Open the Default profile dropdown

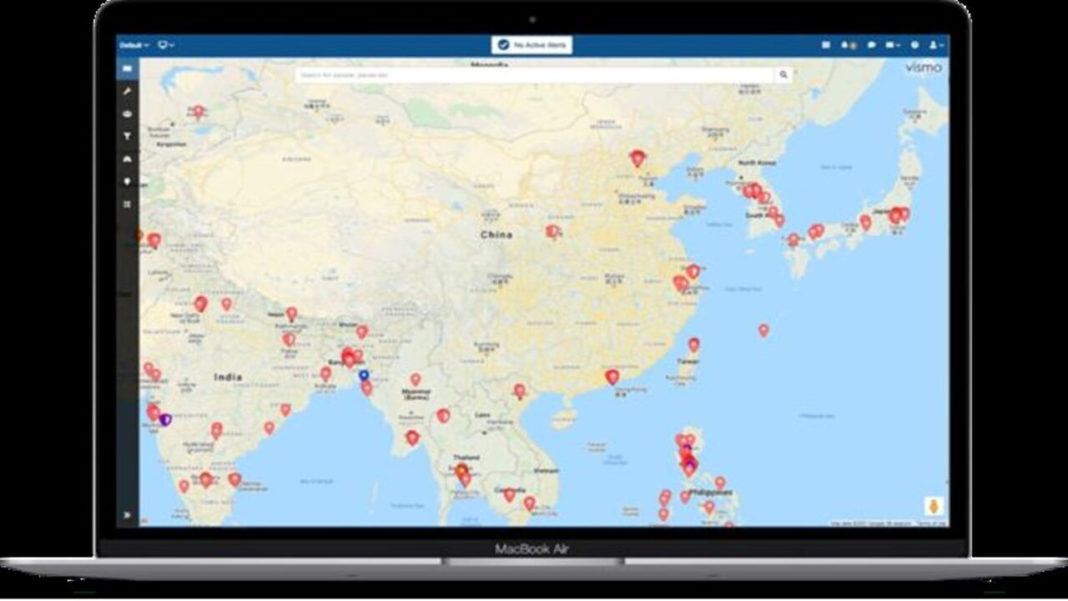131,44
